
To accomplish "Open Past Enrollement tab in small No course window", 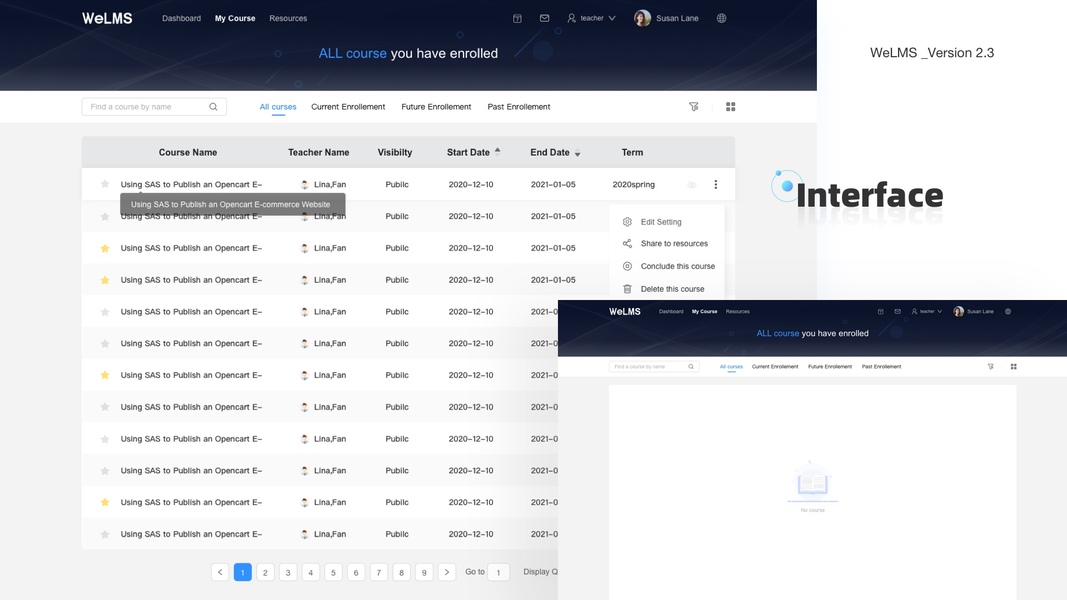I will pos(881,367).
